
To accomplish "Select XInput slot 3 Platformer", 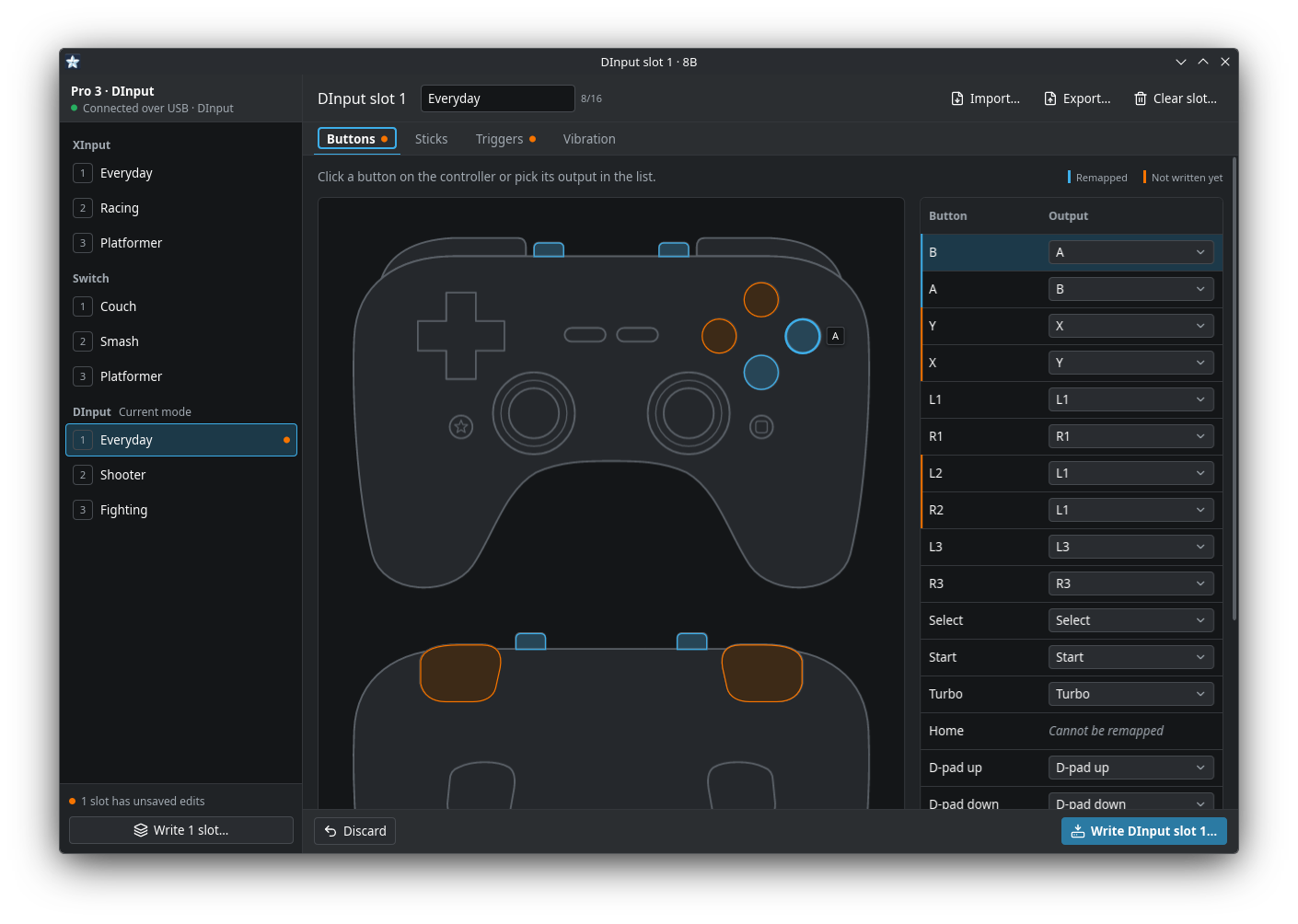I will (x=181, y=243).
